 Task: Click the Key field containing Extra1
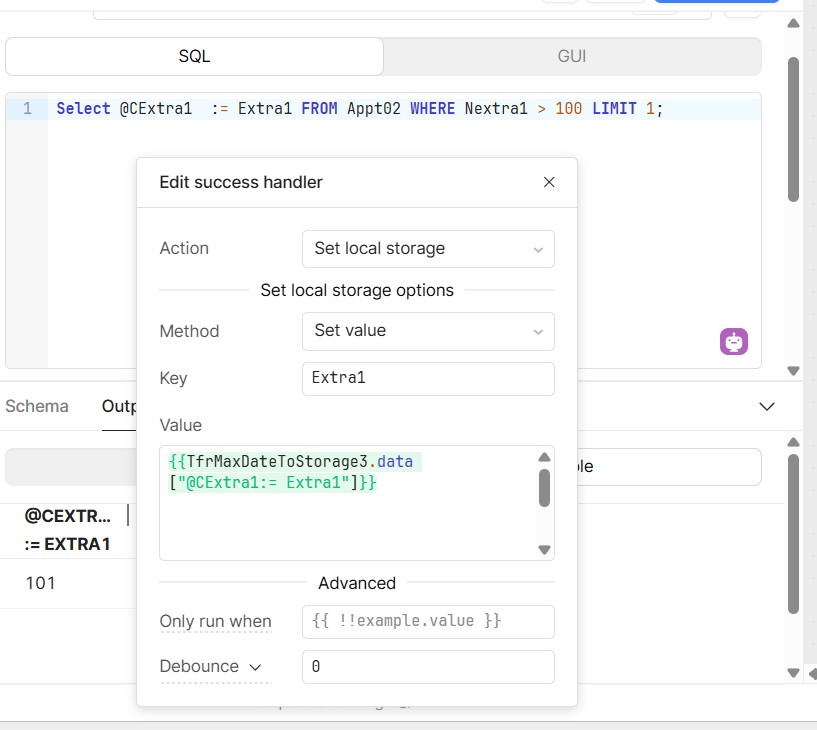428,379
